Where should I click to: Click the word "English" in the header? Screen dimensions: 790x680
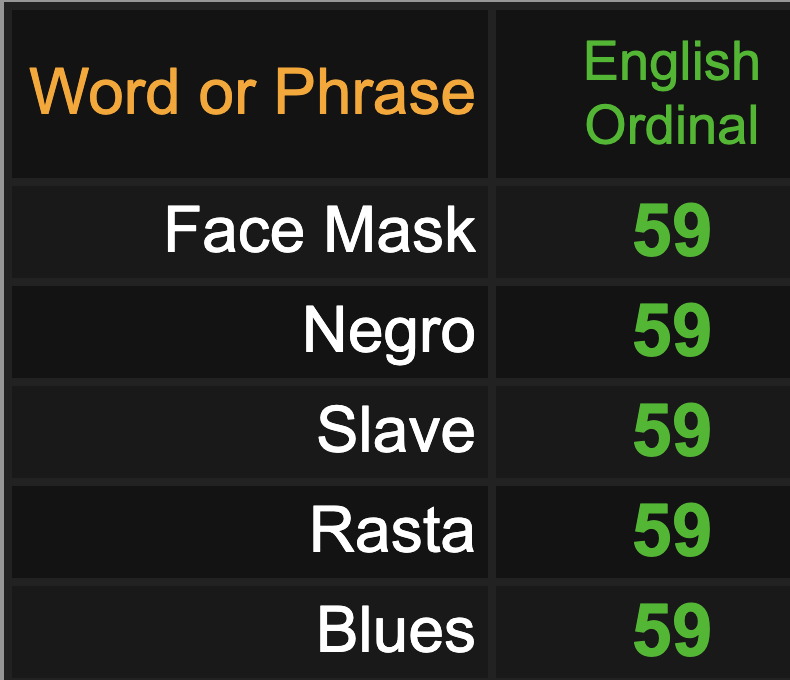(x=672, y=64)
